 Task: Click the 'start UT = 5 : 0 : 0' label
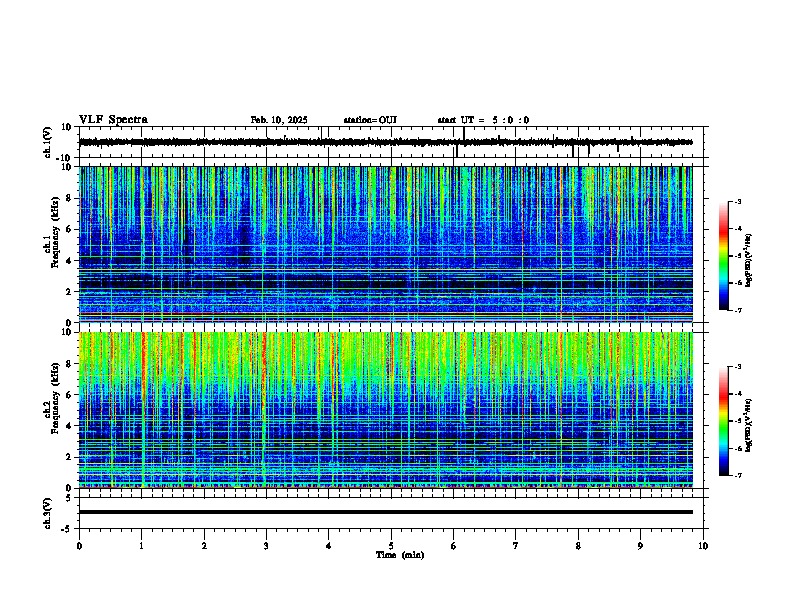[483, 120]
